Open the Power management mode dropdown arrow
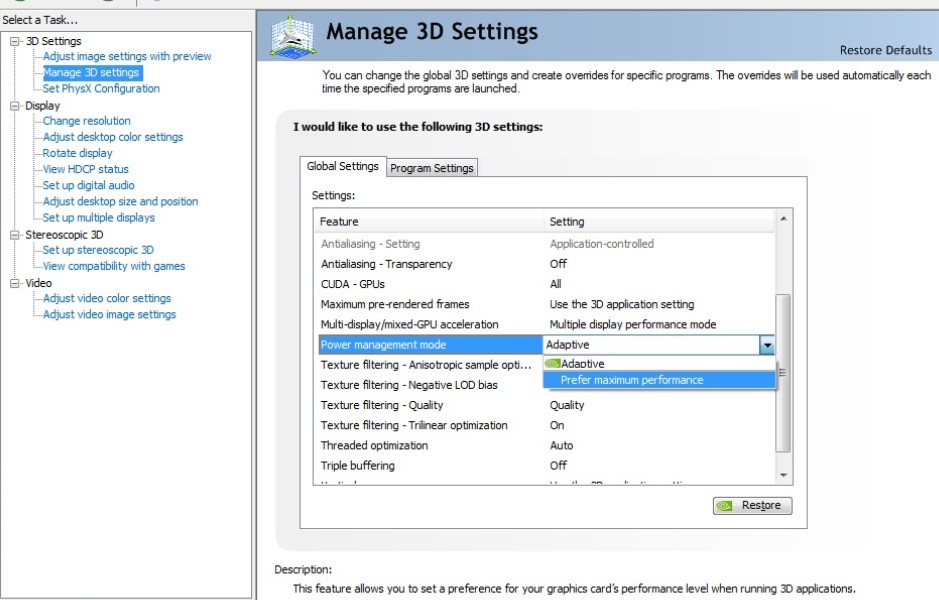 tap(767, 345)
